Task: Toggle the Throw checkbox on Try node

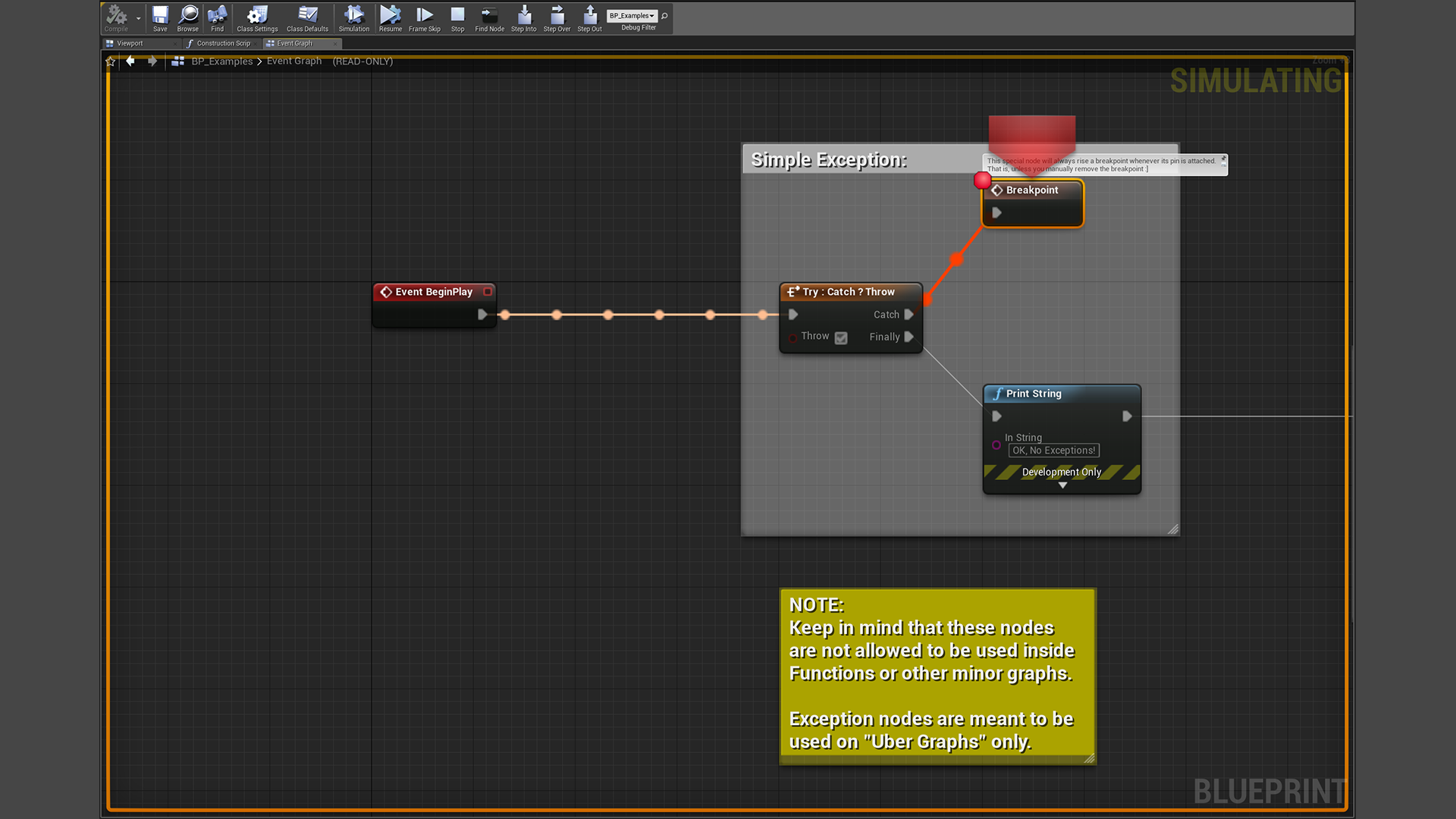Action: pyautogui.click(x=841, y=338)
